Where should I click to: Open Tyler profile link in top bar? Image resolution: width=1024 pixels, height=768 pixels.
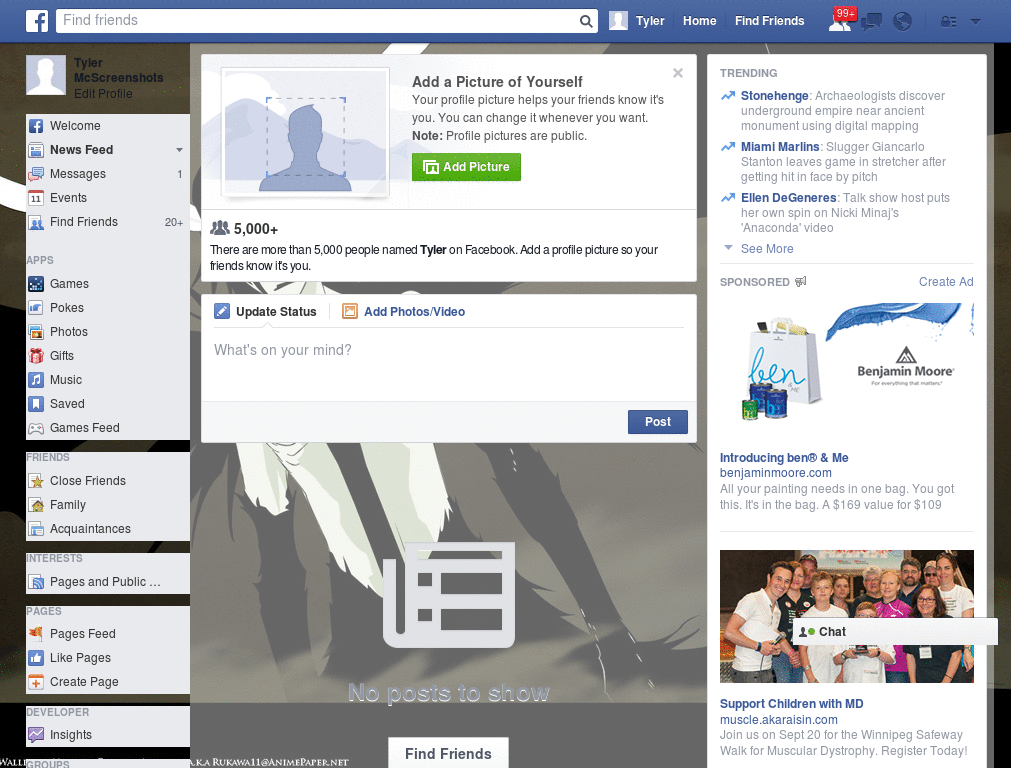pyautogui.click(x=650, y=21)
